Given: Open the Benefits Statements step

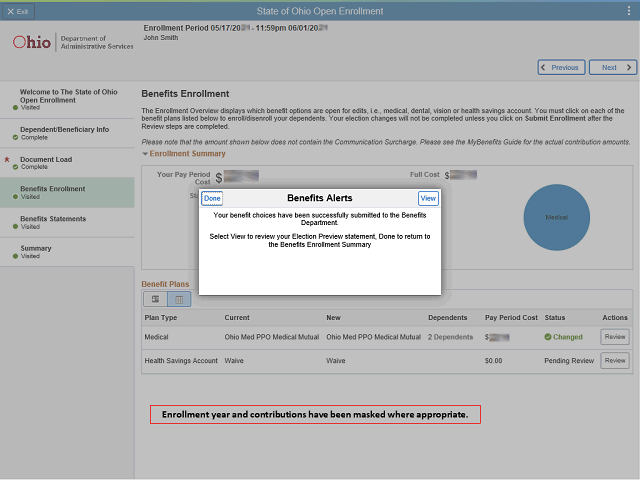Looking at the screenshot, I should tap(67, 222).
